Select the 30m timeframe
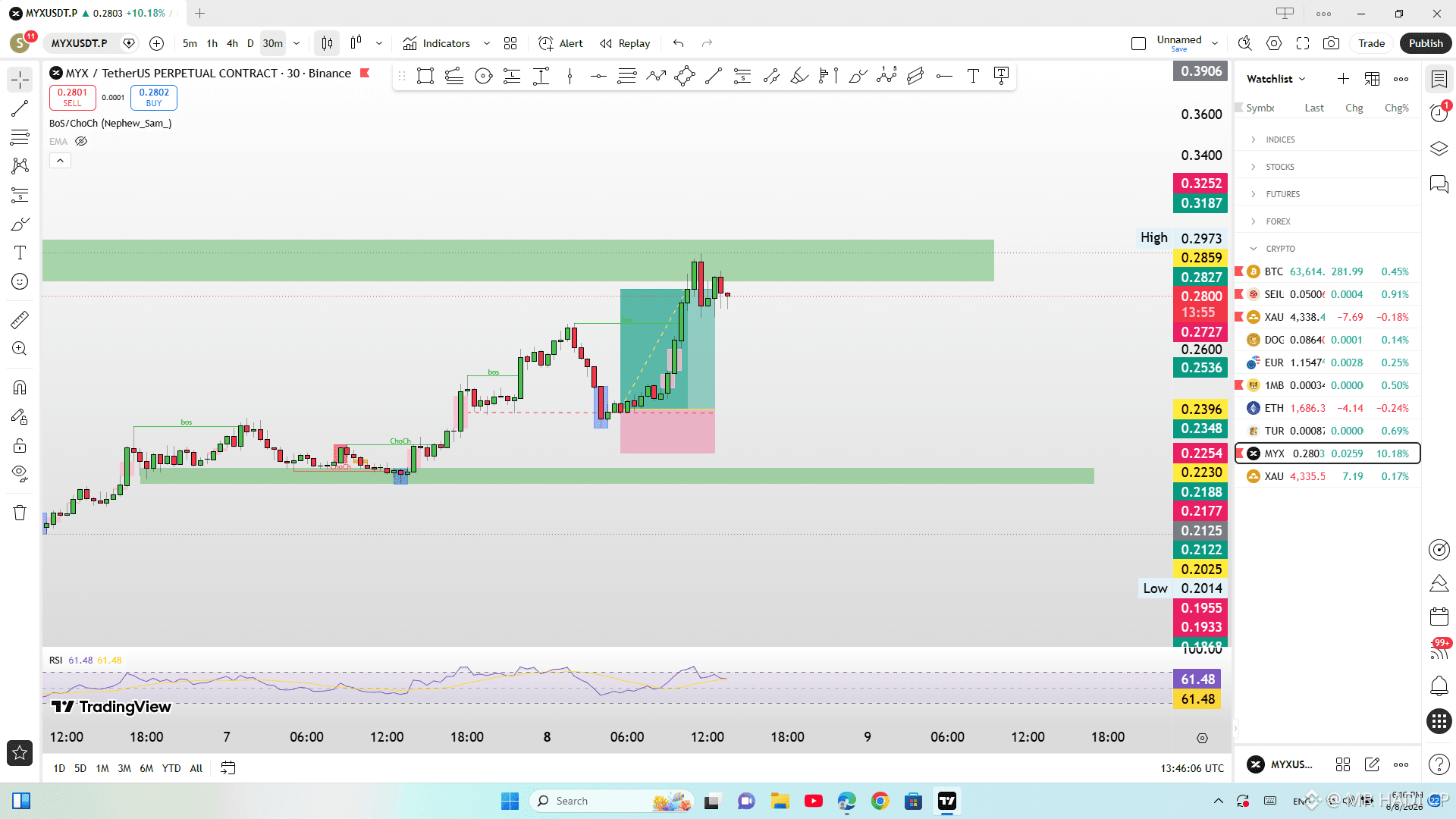Viewport: 1456px width, 819px height. [x=272, y=43]
